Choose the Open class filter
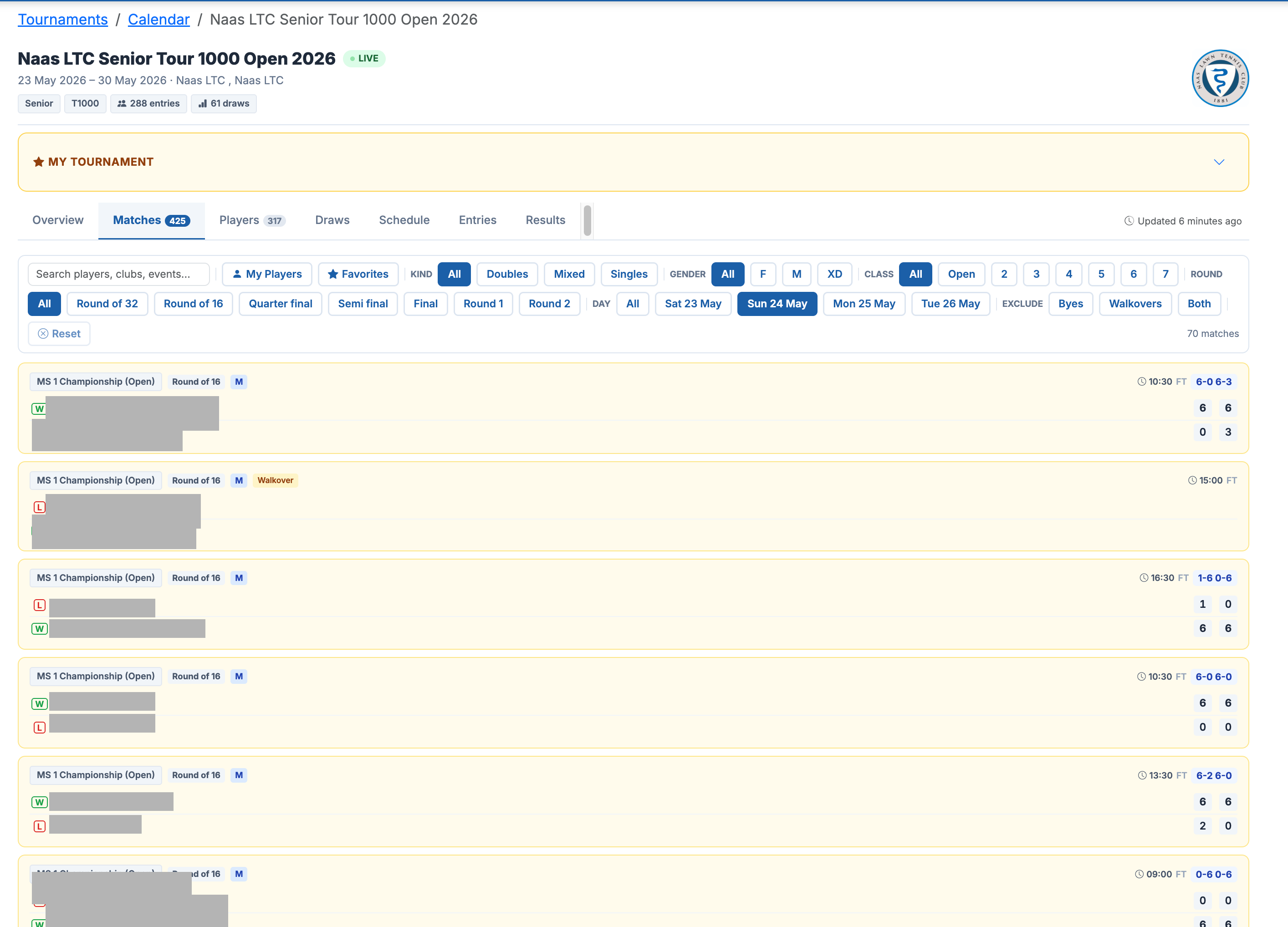Viewport: 1288px width, 927px height. coord(961,274)
